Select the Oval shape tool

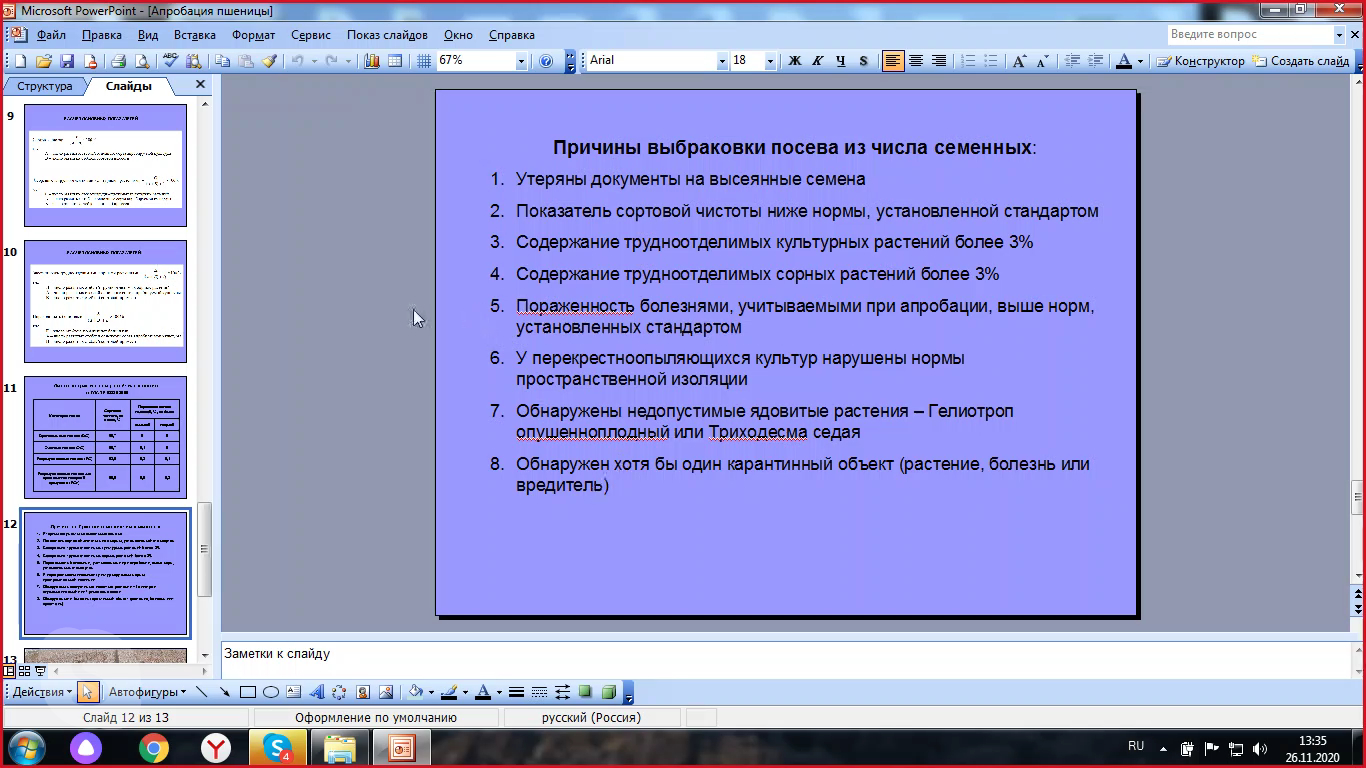pos(271,691)
